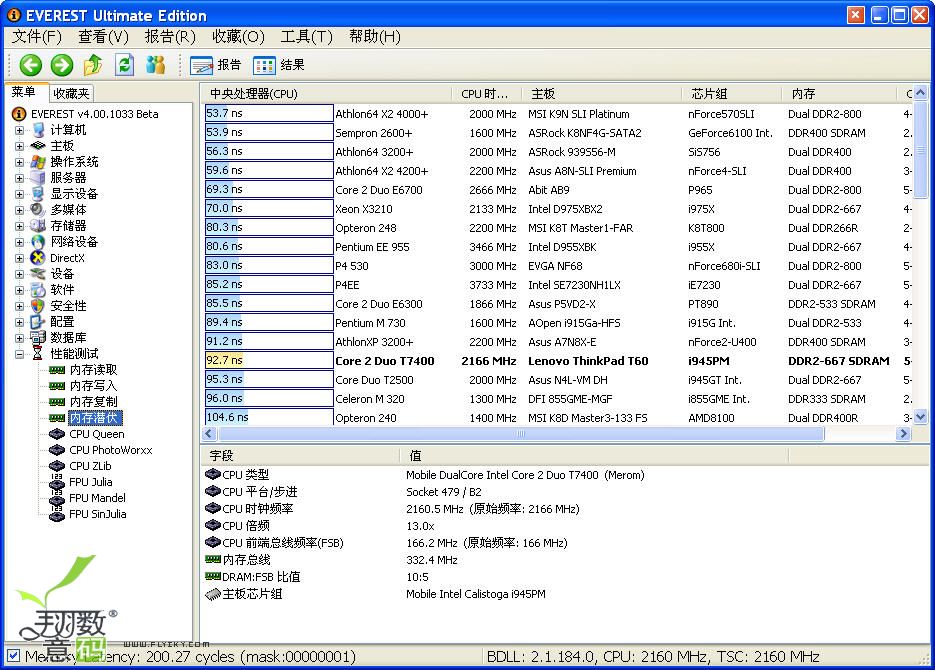Switch to the 收藏夹 tab
The image size is (935, 670).
pyautogui.click(x=71, y=94)
